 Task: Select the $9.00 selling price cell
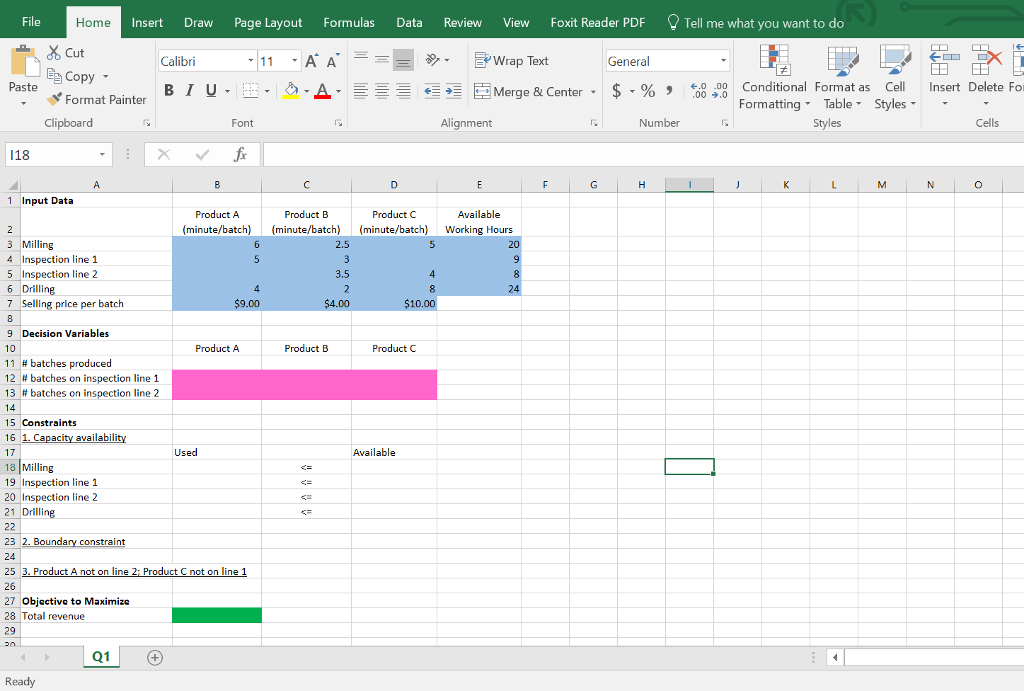(x=217, y=304)
